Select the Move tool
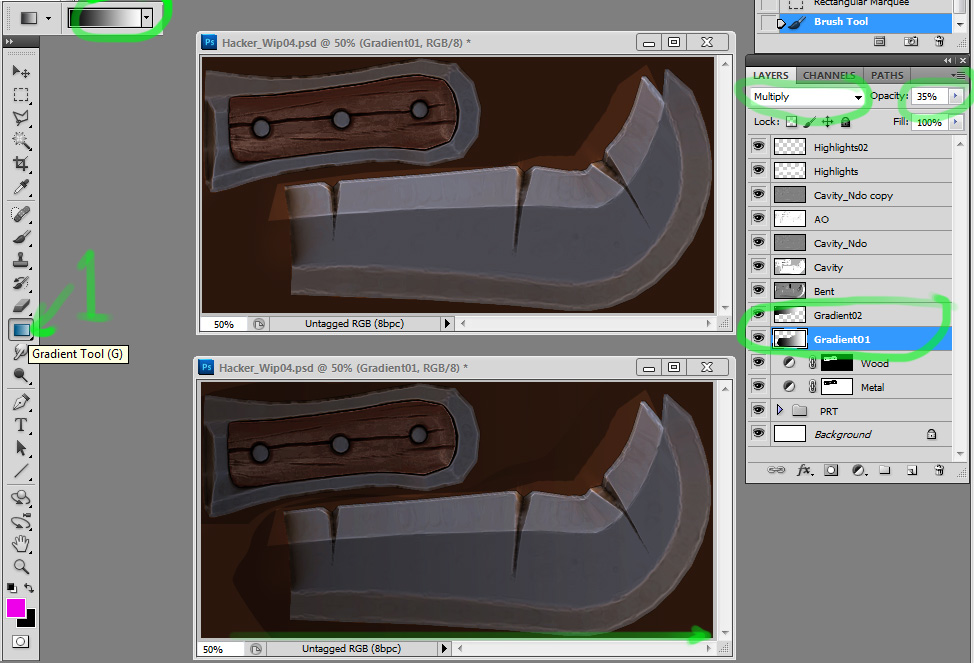 point(21,71)
